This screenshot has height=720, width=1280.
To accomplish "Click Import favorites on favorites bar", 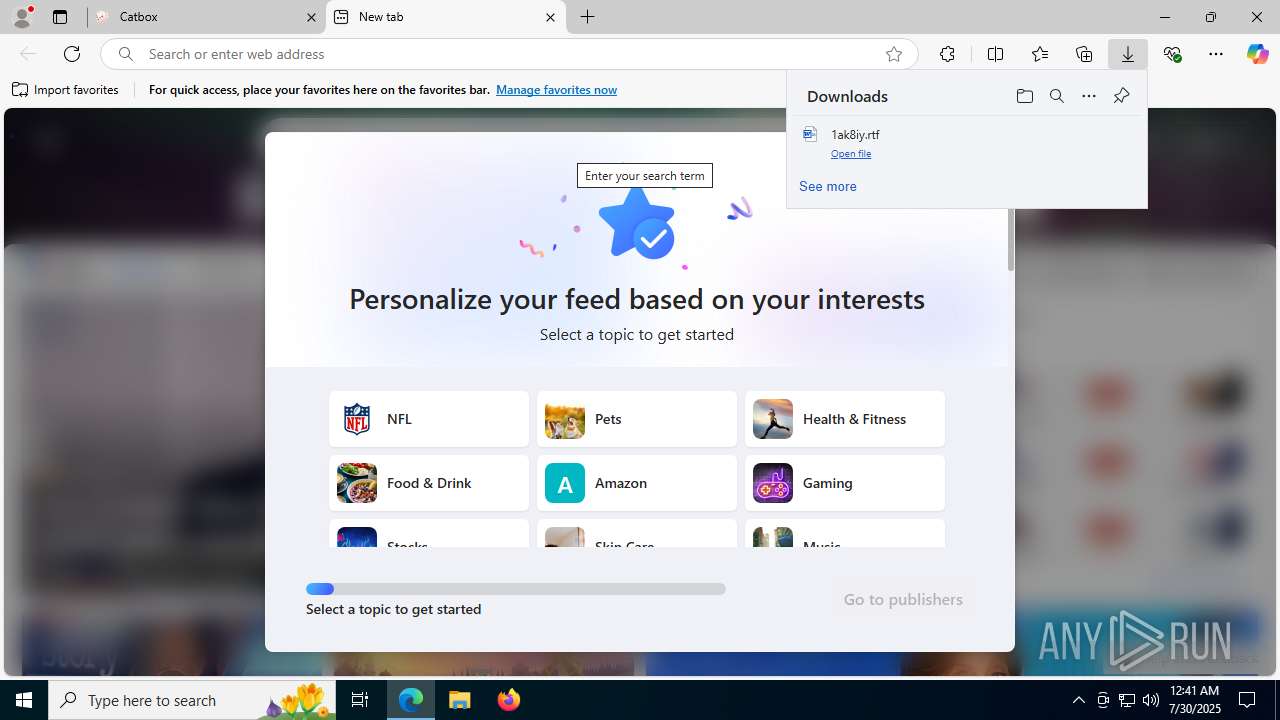I will pos(66,90).
